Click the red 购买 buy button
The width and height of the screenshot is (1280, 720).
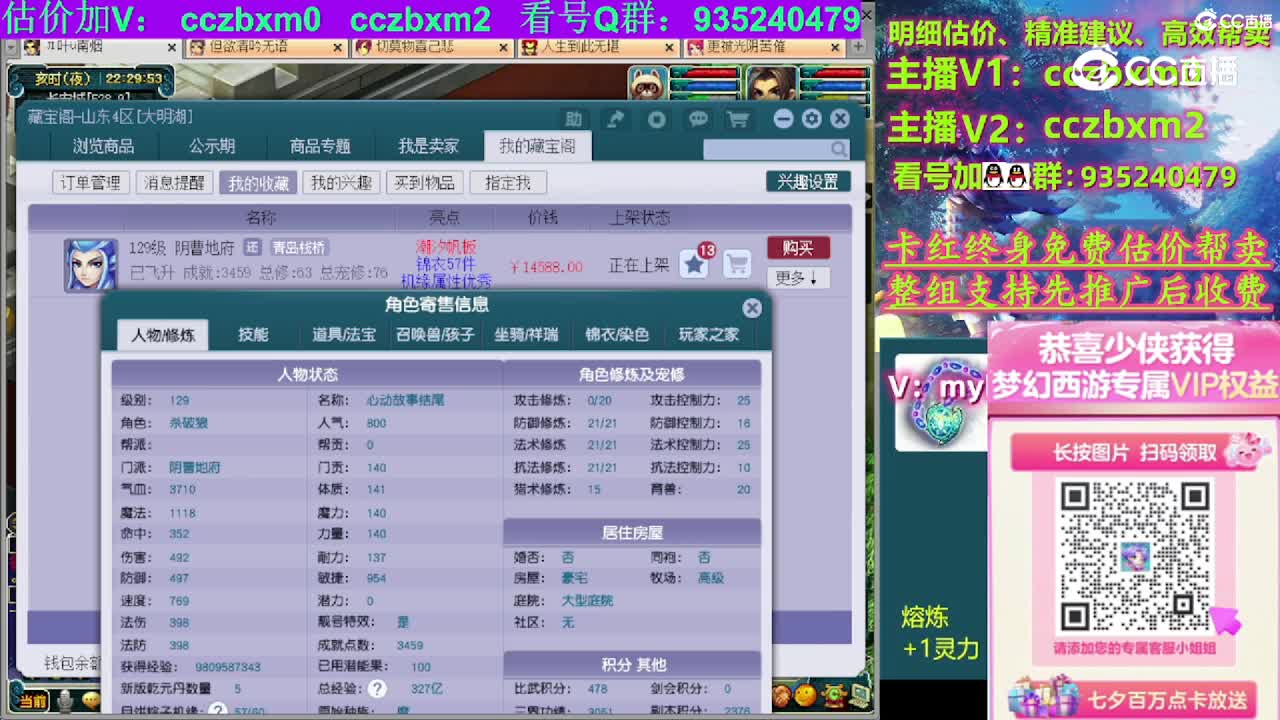pyautogui.click(x=798, y=248)
